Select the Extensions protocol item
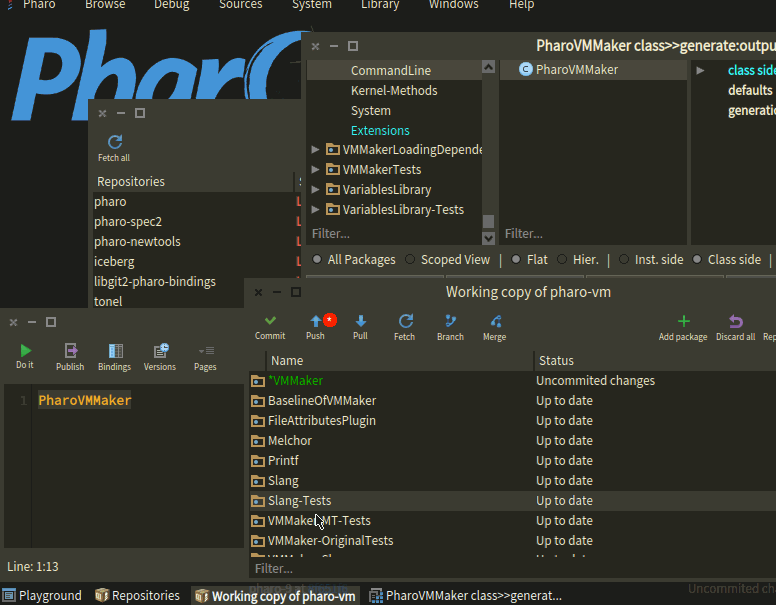 (380, 130)
